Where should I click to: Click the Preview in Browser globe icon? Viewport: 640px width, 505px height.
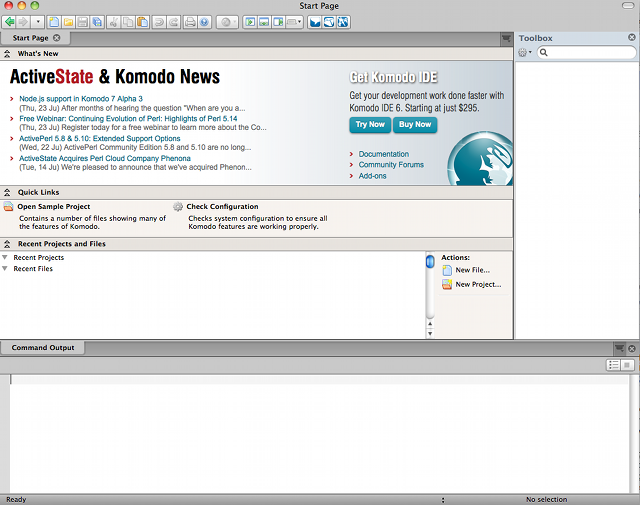[204, 22]
